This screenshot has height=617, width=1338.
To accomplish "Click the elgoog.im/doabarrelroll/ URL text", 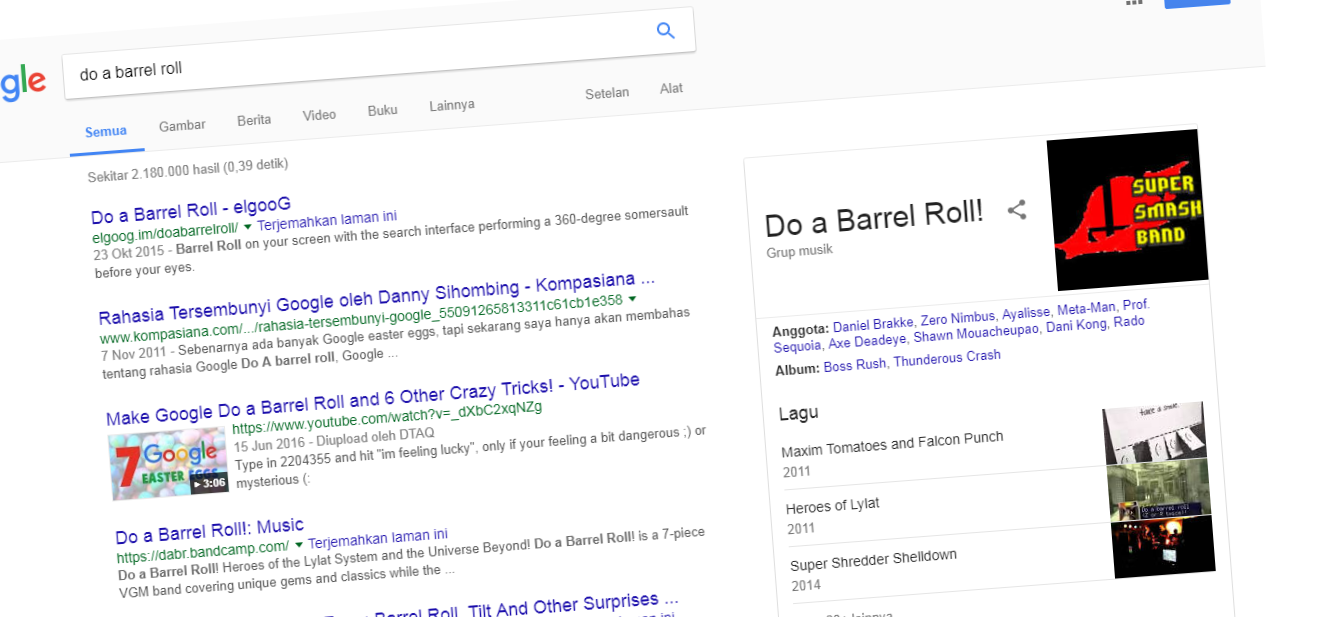I will [164, 231].
